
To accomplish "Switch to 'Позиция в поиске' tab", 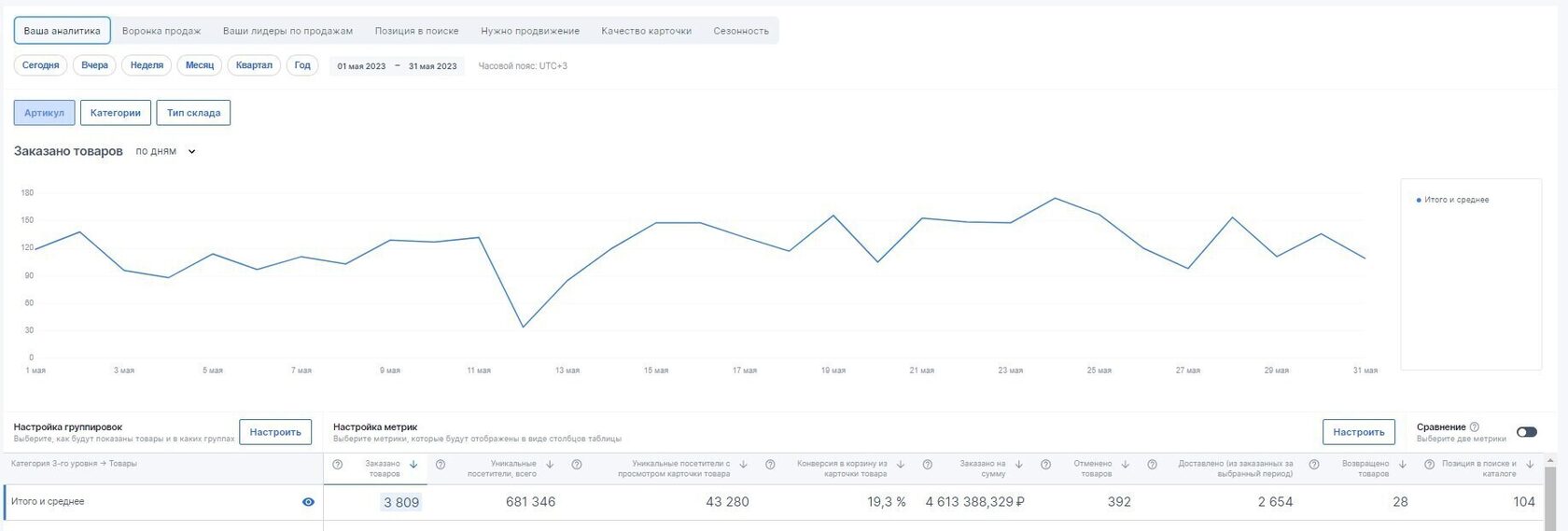I will point(416,31).
